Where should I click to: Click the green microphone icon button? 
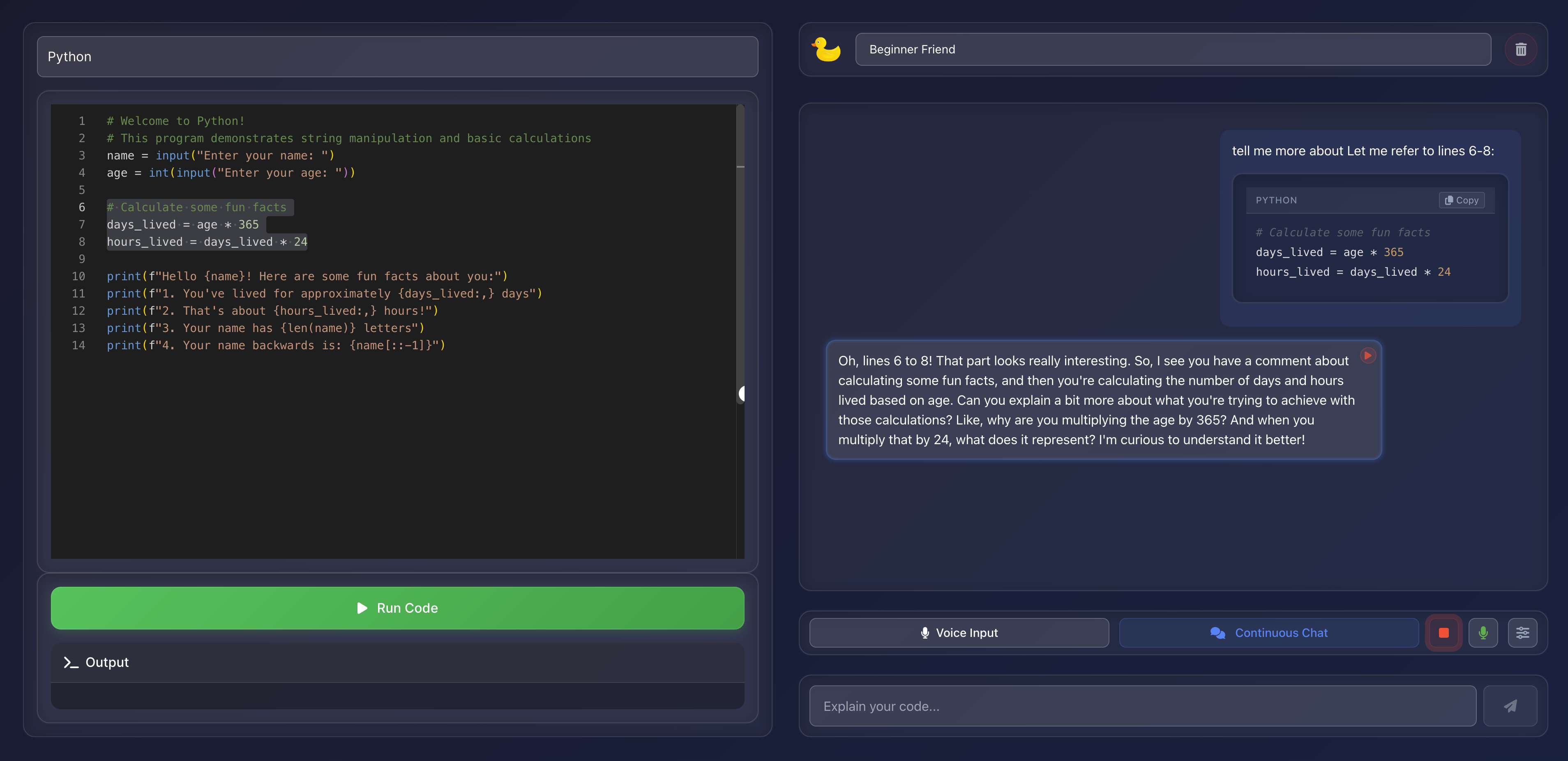(1483, 633)
